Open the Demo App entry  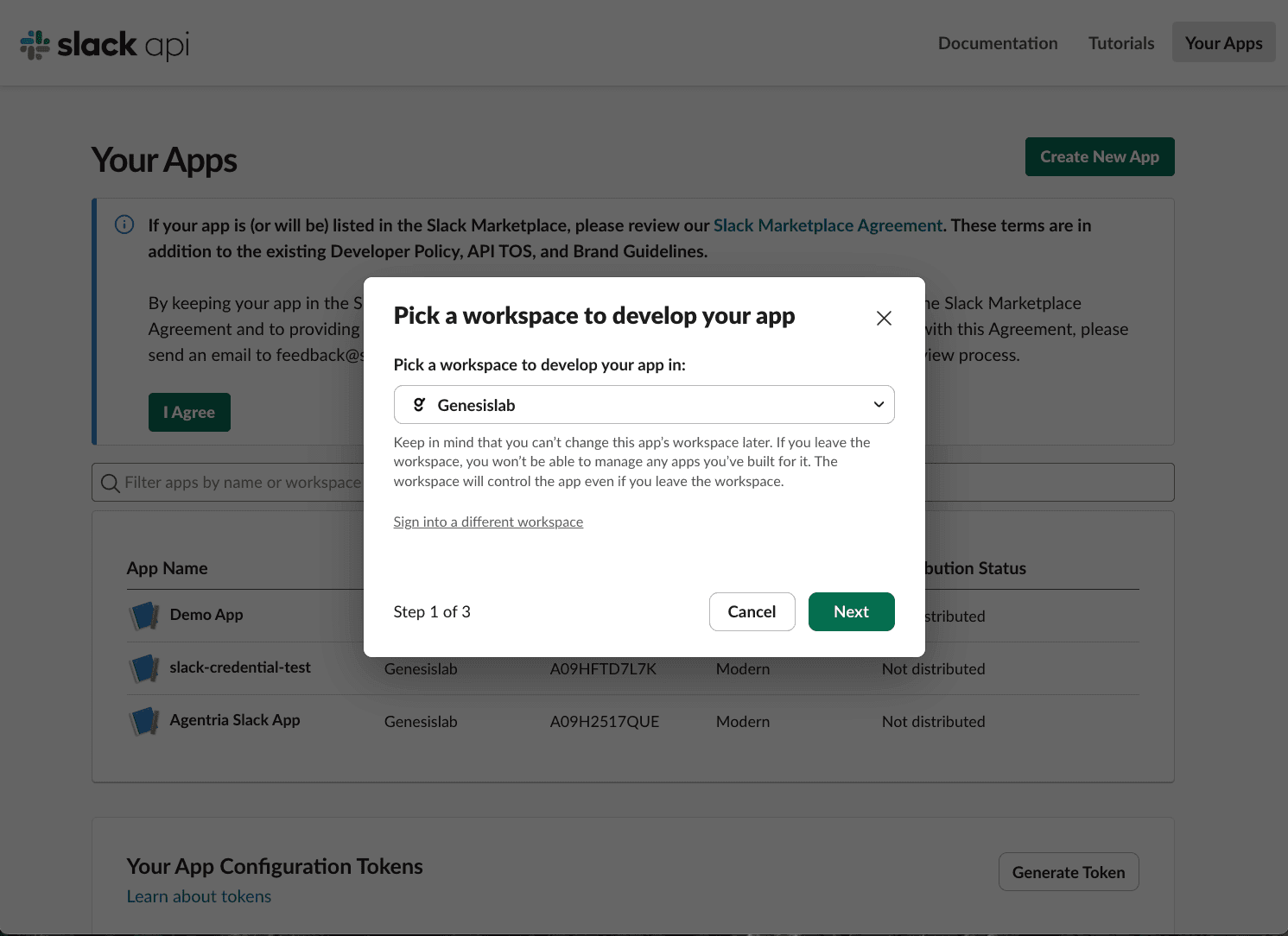tap(206, 615)
